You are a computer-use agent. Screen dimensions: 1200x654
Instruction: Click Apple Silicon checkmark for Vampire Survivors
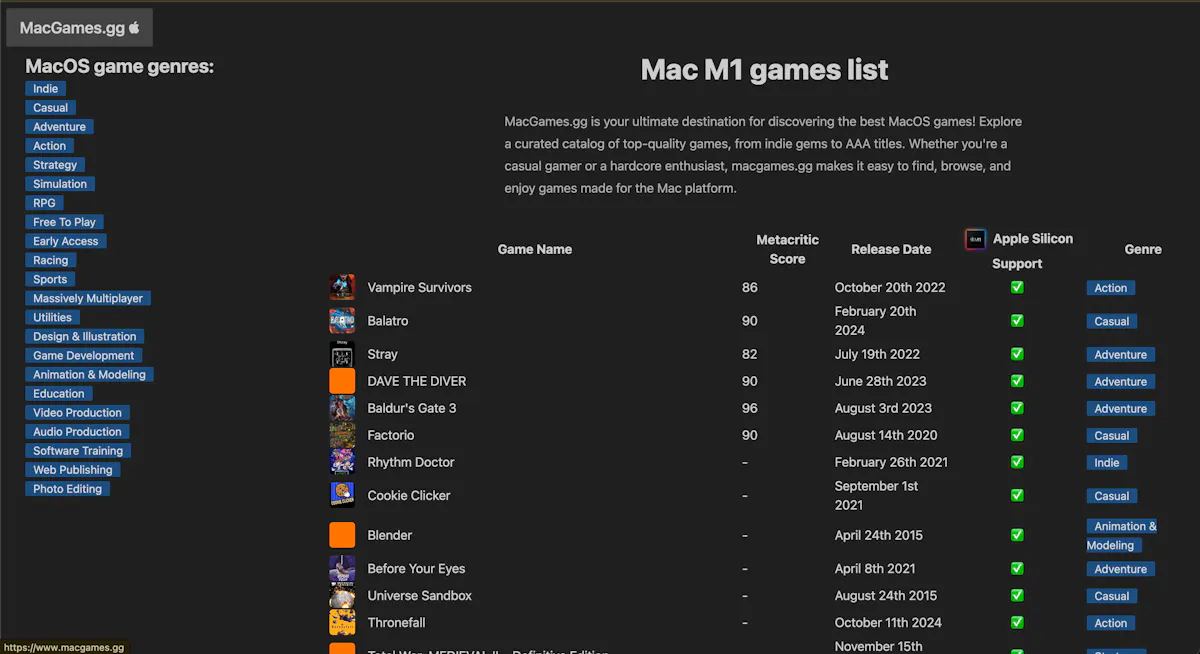[x=1017, y=287]
